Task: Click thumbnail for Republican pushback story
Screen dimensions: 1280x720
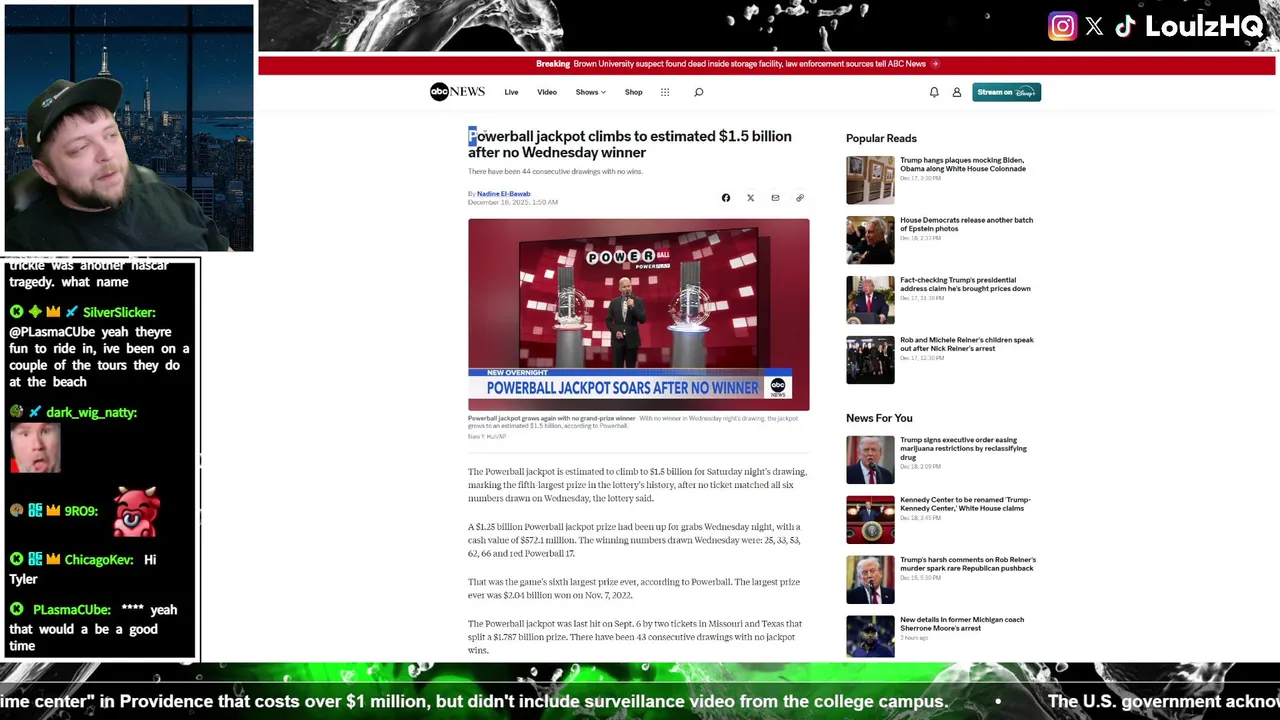Action: (870, 580)
